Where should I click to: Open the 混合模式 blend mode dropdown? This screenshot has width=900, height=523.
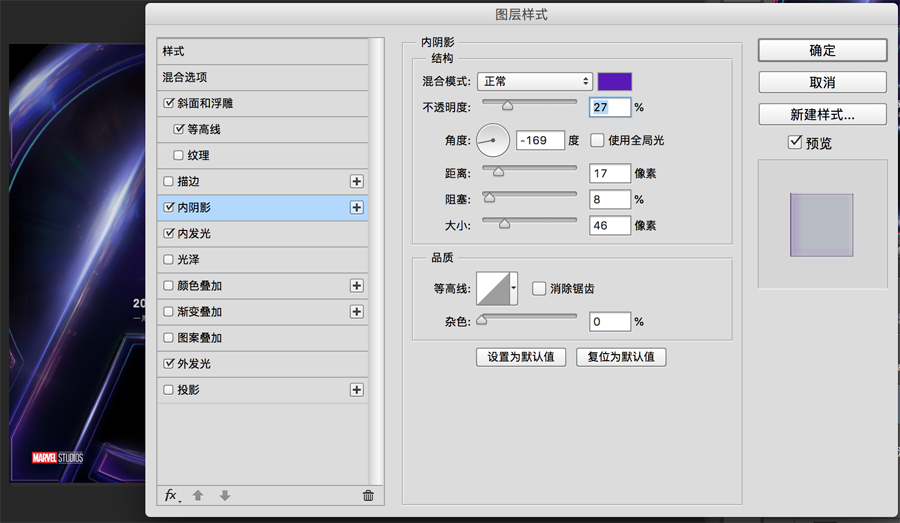coord(535,81)
